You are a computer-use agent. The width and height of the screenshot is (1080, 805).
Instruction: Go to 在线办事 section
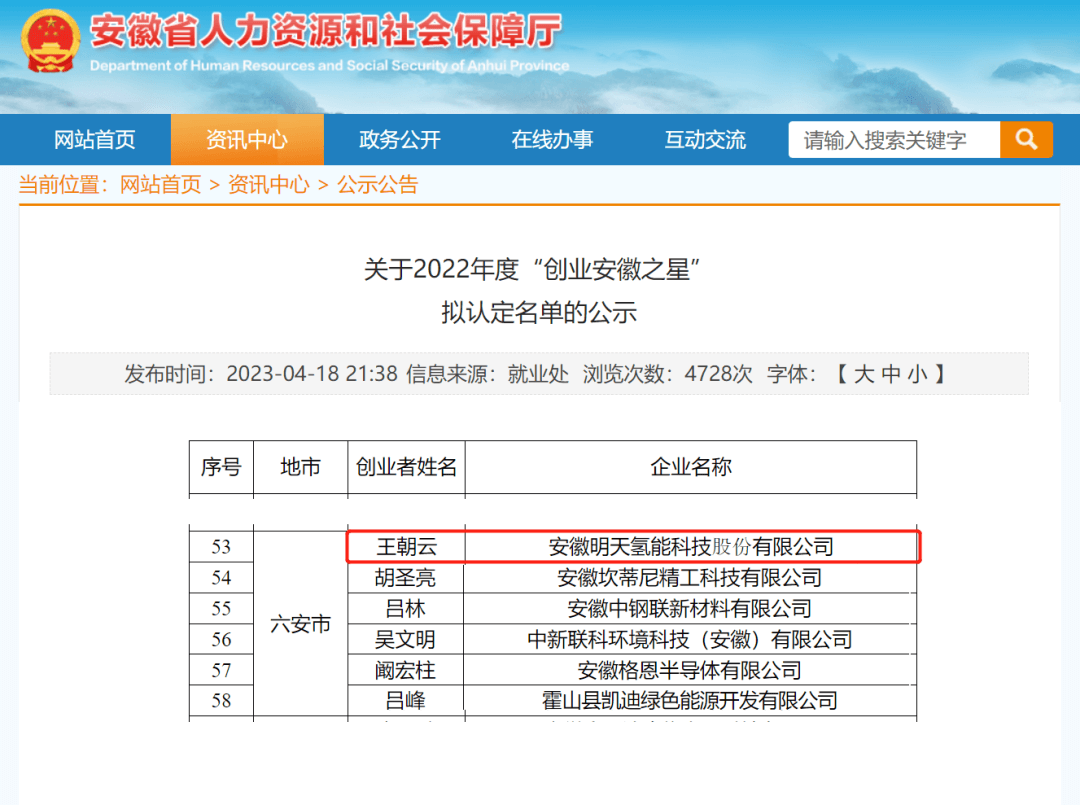(552, 140)
